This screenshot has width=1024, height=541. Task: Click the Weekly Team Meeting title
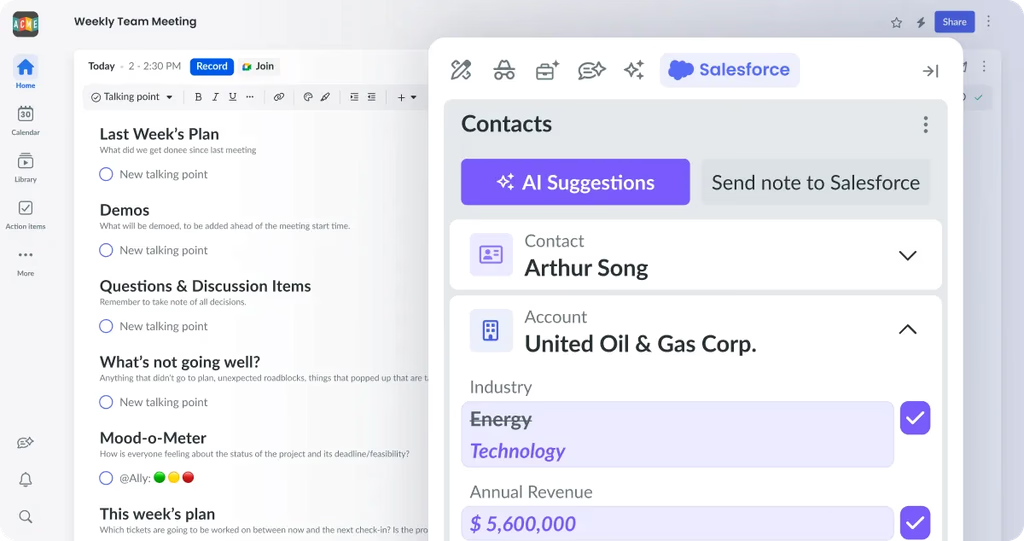pyautogui.click(x=135, y=22)
